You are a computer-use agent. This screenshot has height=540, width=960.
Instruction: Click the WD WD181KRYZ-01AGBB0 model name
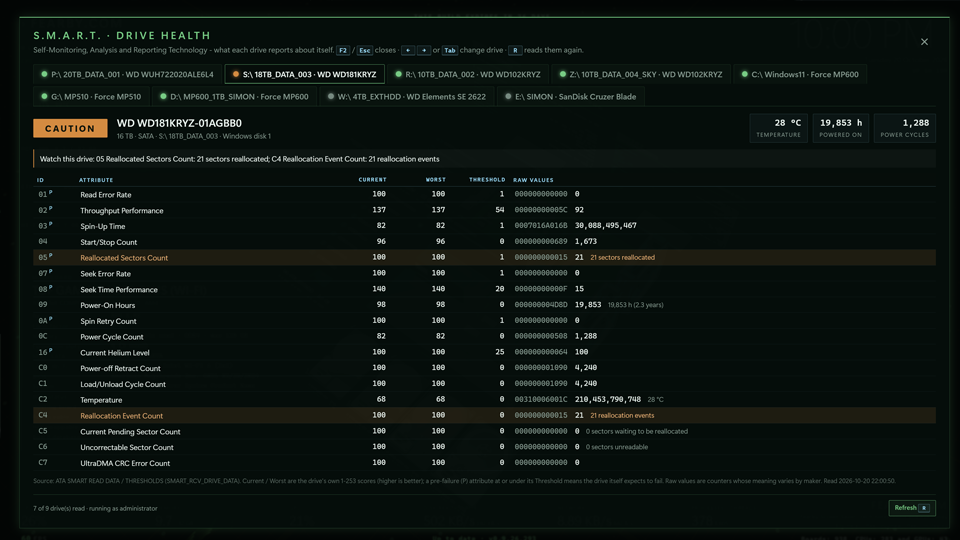[179, 123]
